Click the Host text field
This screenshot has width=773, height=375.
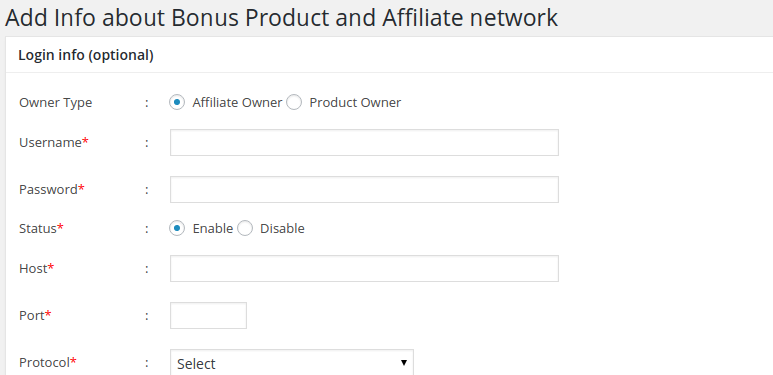[364, 269]
